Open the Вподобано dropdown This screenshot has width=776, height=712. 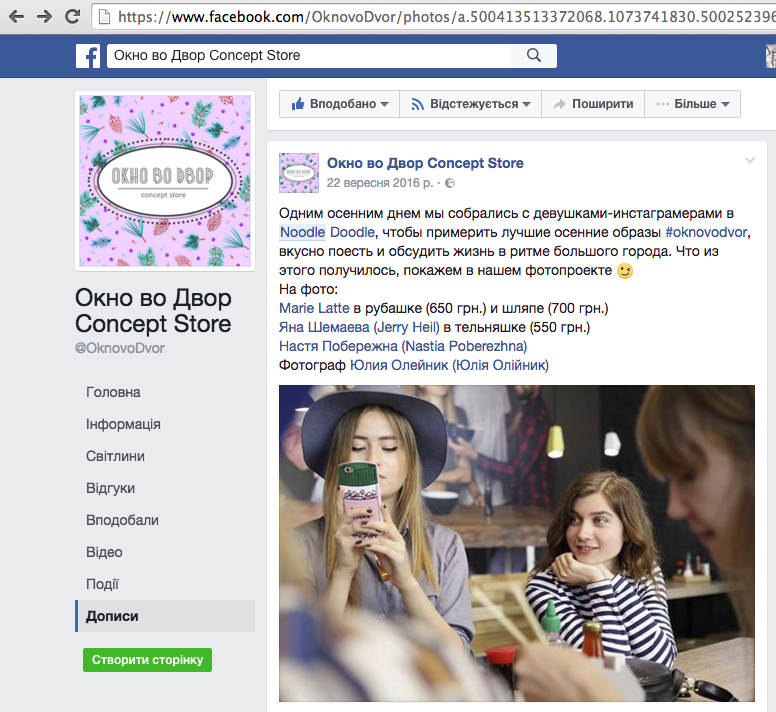click(x=340, y=104)
